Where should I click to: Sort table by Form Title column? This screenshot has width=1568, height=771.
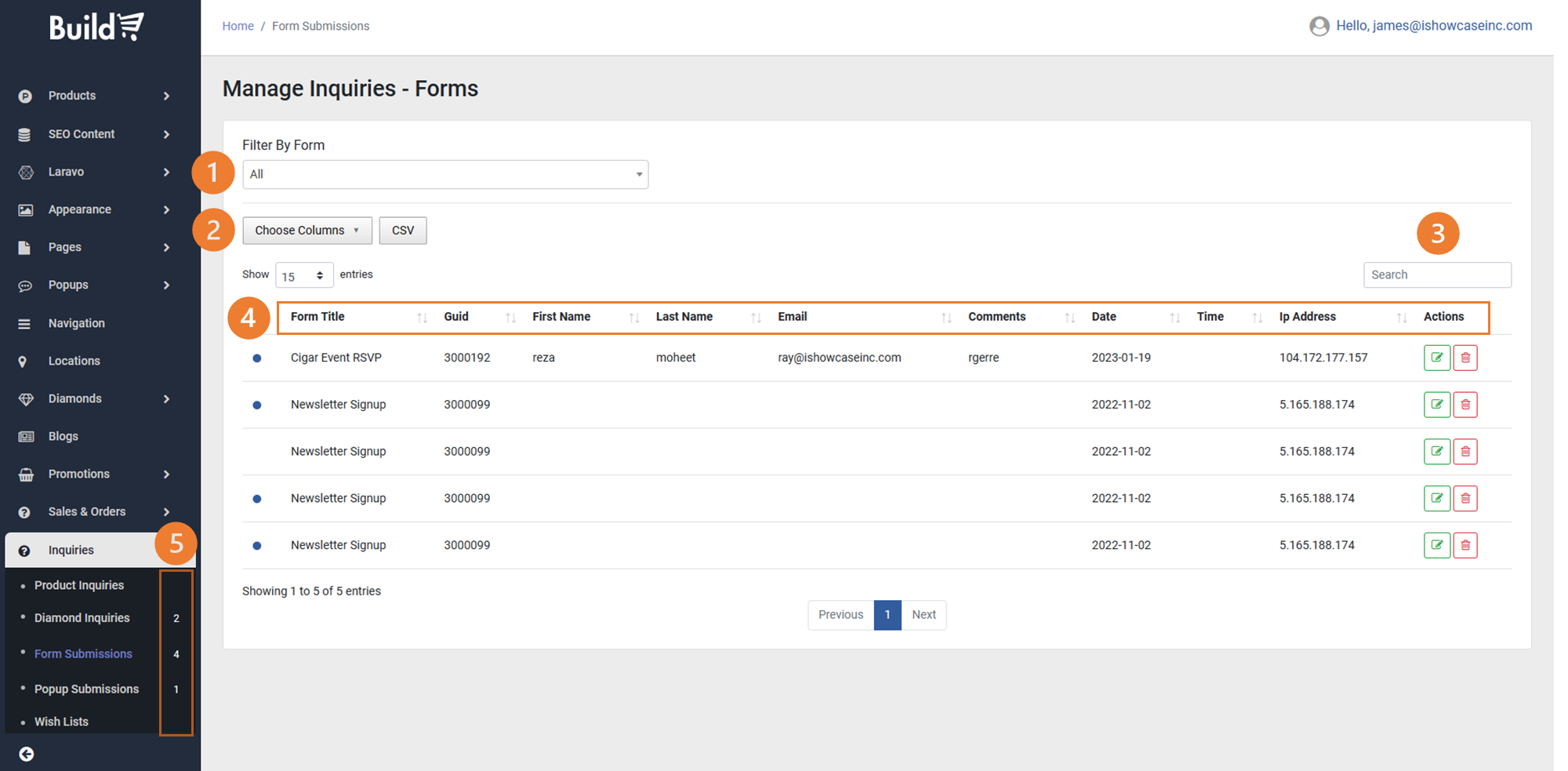tap(318, 317)
